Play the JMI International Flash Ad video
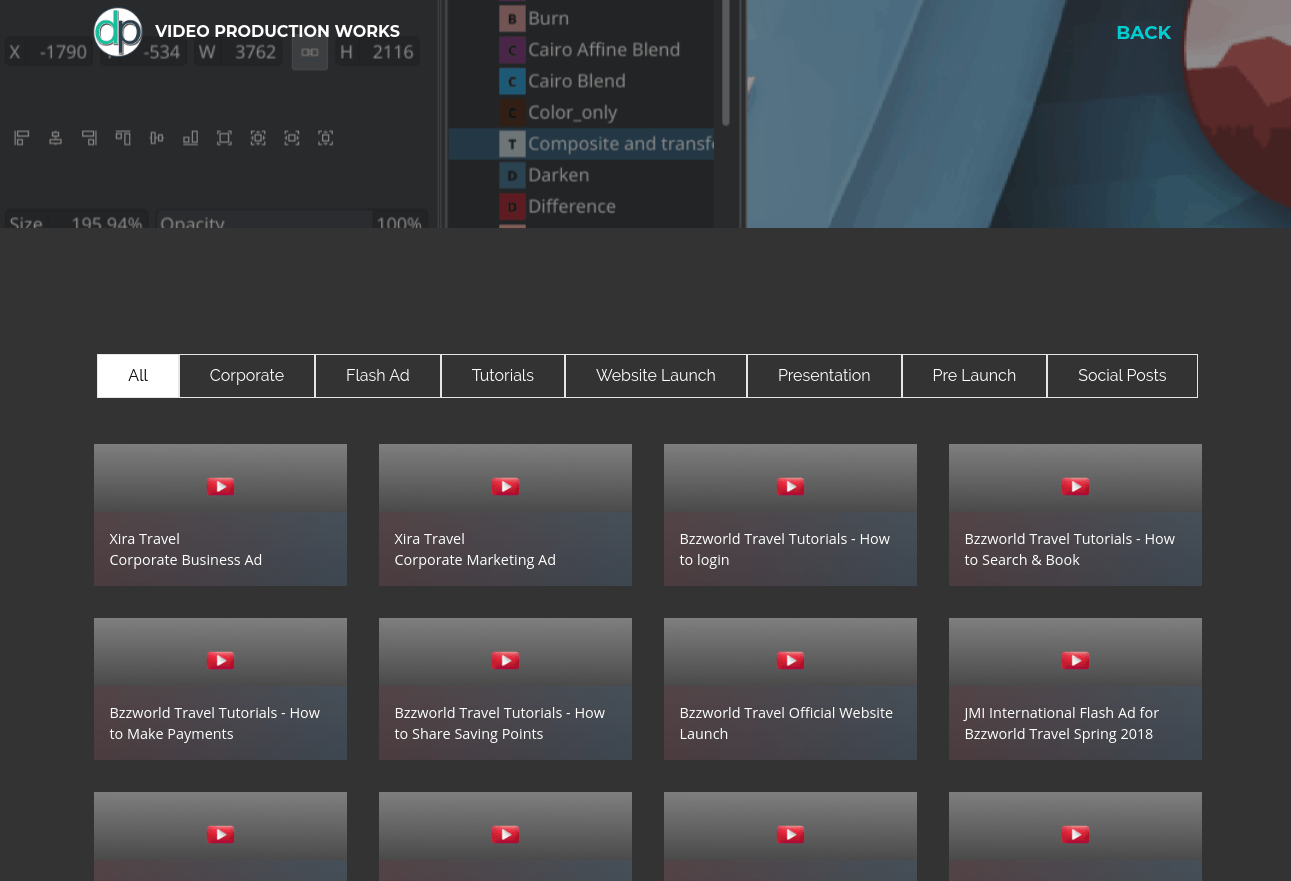This screenshot has height=881, width=1291. (1075, 661)
